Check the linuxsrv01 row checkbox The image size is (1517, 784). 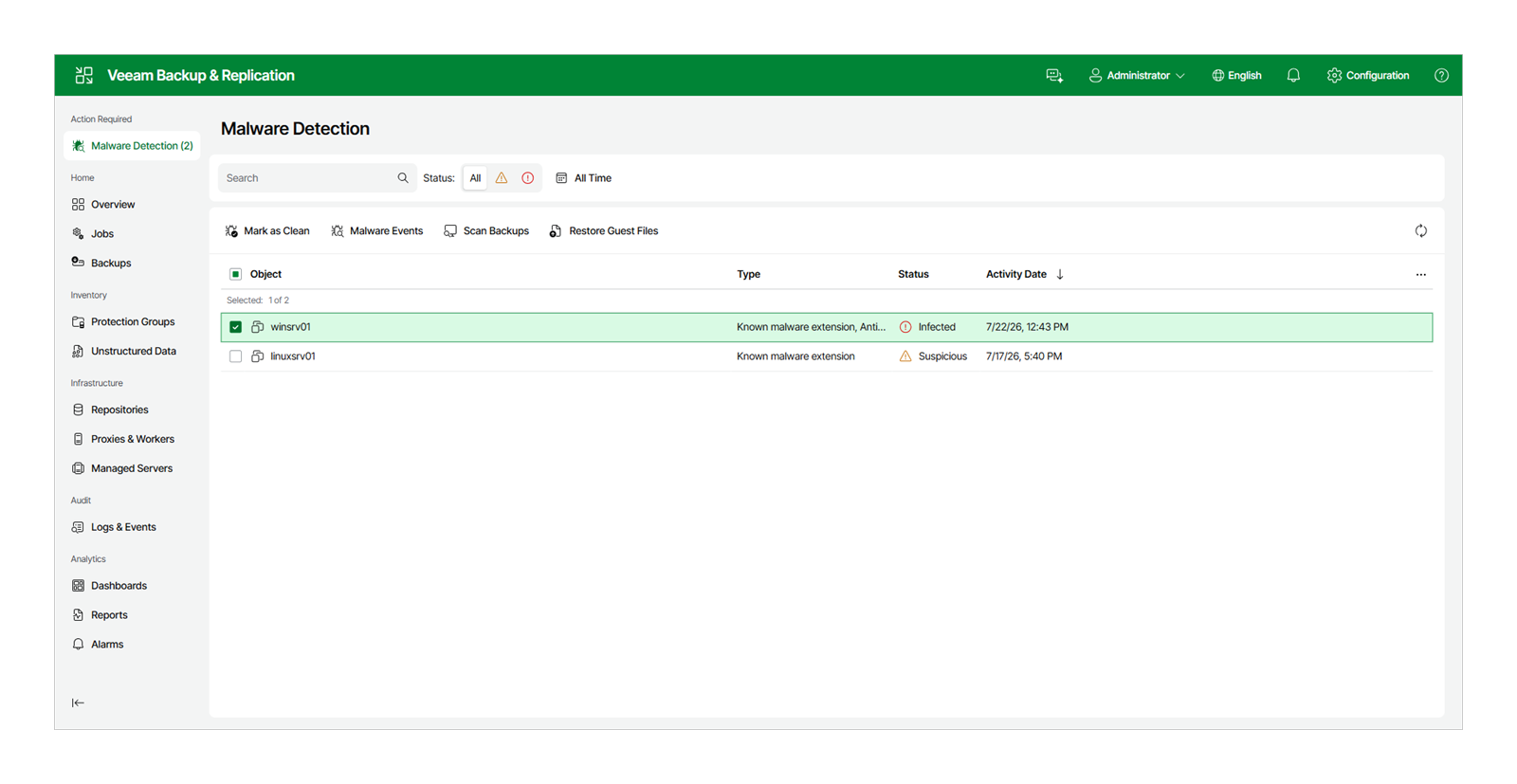[x=235, y=356]
